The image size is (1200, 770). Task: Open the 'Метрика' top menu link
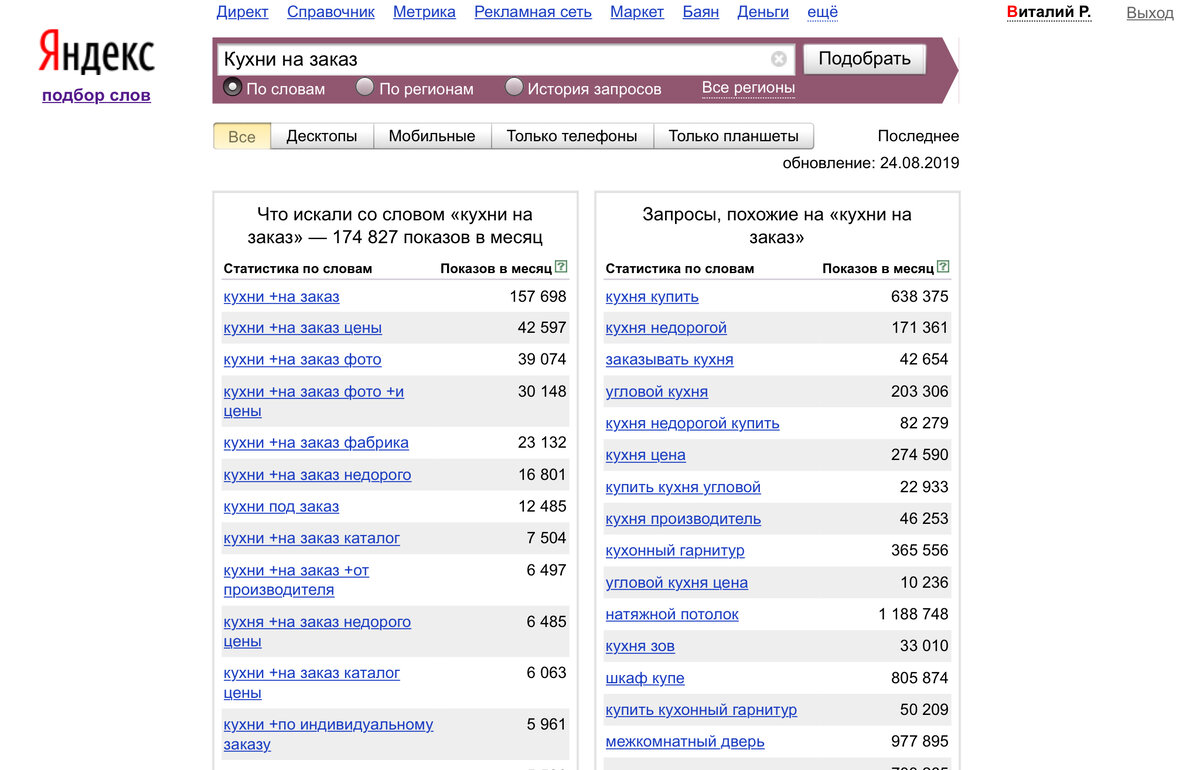click(x=424, y=12)
